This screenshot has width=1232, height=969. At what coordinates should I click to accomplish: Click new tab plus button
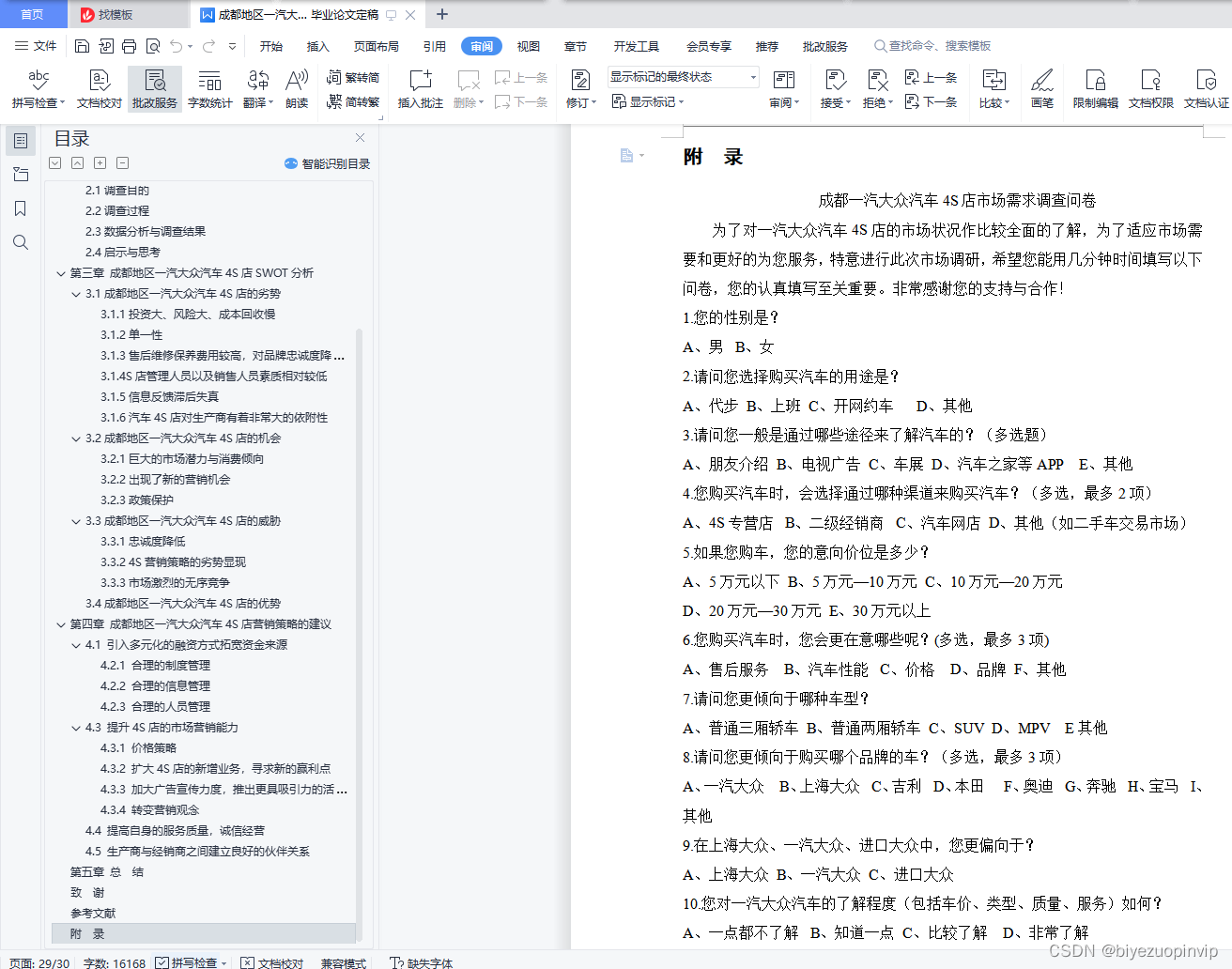point(442,14)
